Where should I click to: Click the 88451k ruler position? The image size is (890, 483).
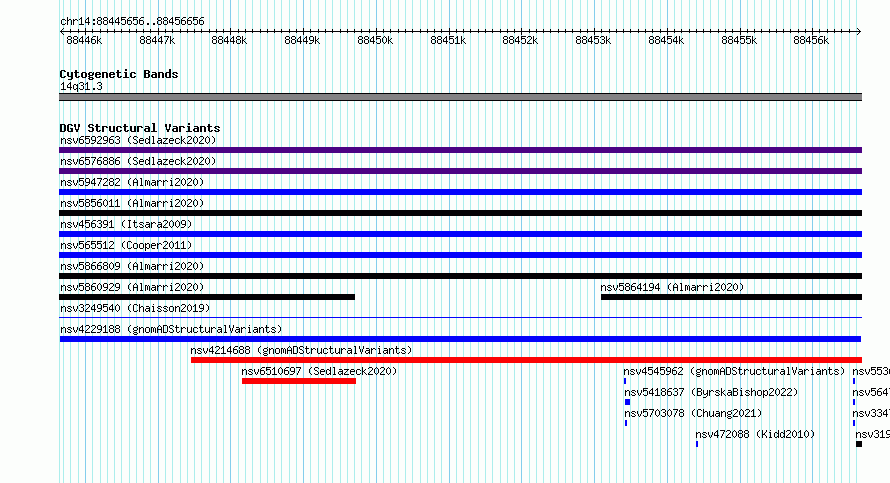coord(448,40)
